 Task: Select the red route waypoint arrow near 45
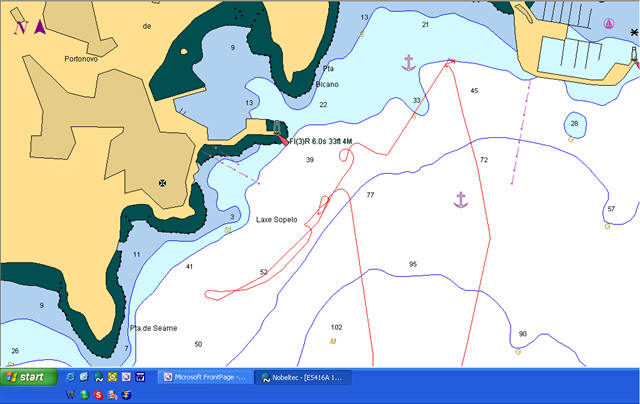point(451,62)
